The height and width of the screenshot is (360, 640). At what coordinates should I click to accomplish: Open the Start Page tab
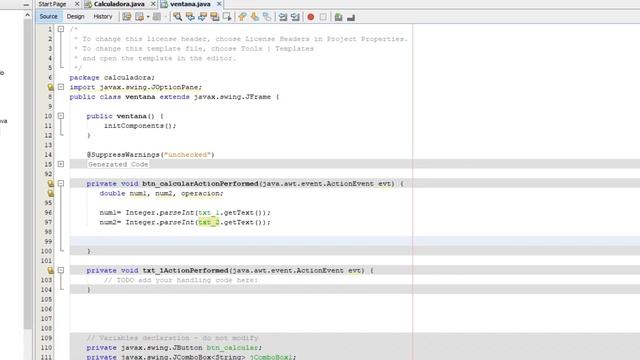coord(52,4)
